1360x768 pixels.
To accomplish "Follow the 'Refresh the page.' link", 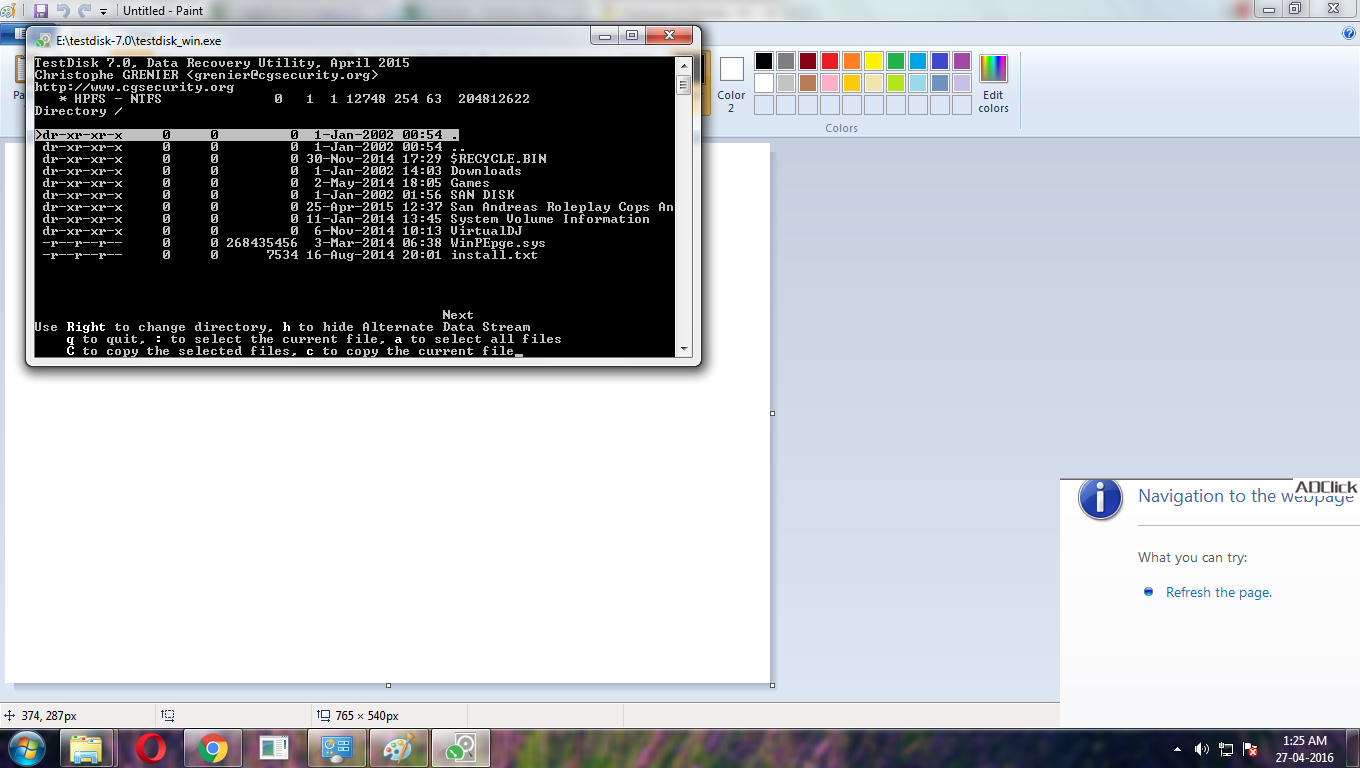I will (1219, 592).
